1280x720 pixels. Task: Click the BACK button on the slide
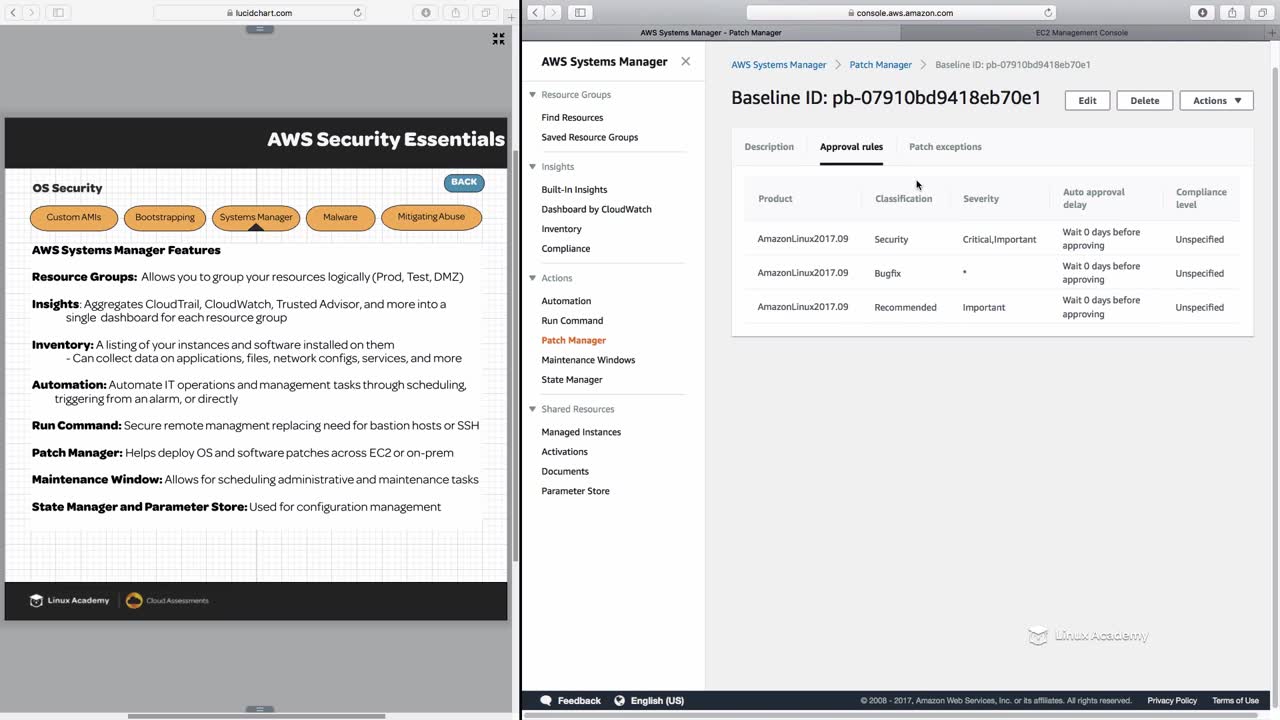click(x=464, y=182)
